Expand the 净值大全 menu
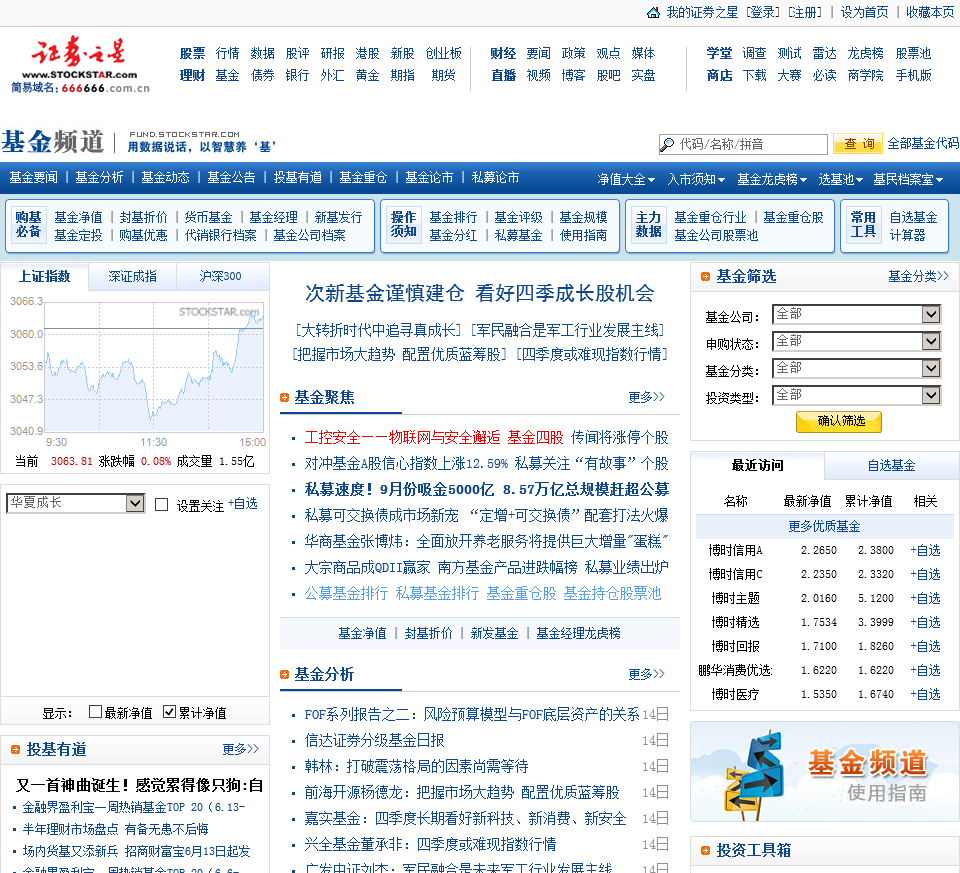 pyautogui.click(x=626, y=179)
